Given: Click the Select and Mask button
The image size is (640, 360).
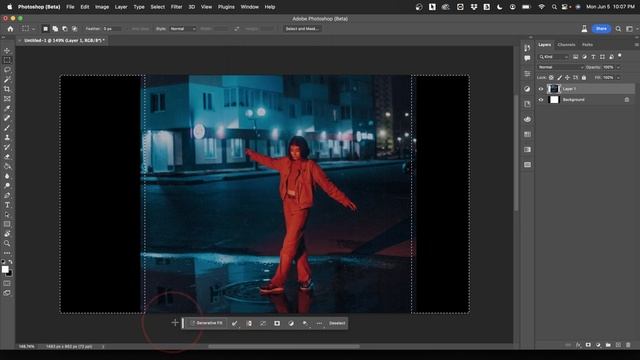Looking at the screenshot, I should [302, 29].
